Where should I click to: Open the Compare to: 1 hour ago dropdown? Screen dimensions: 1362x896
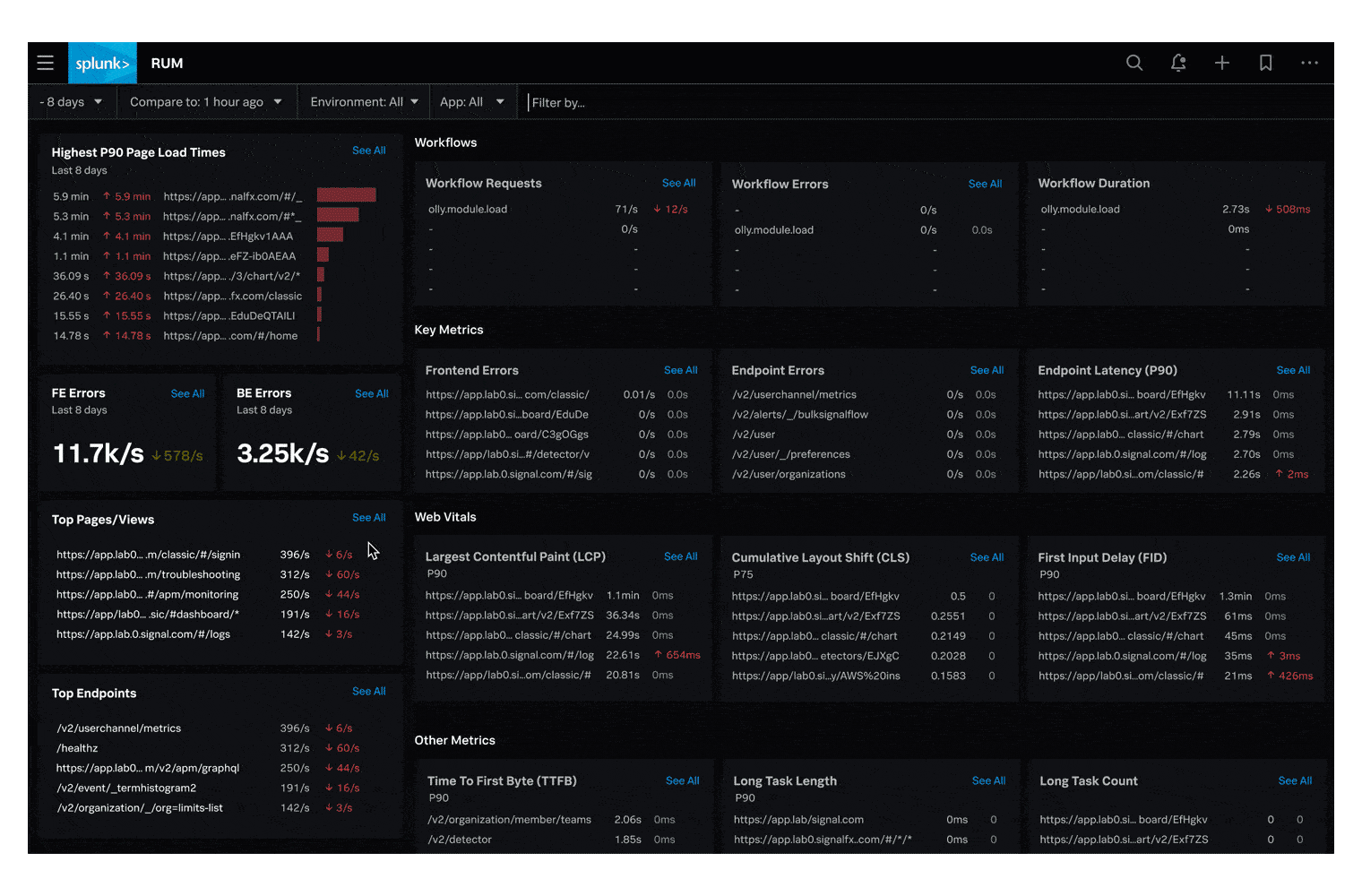tap(205, 102)
